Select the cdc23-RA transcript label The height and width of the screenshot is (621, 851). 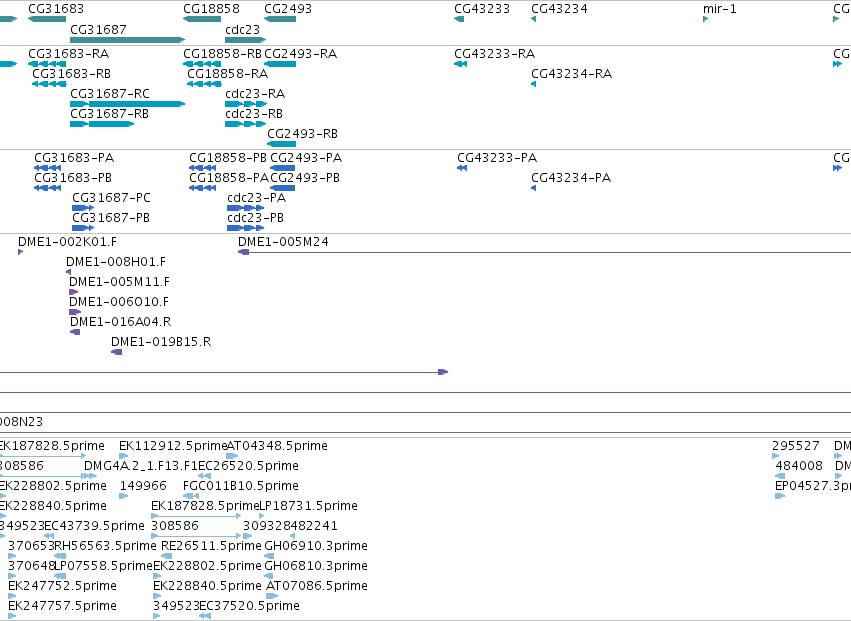pos(255,94)
